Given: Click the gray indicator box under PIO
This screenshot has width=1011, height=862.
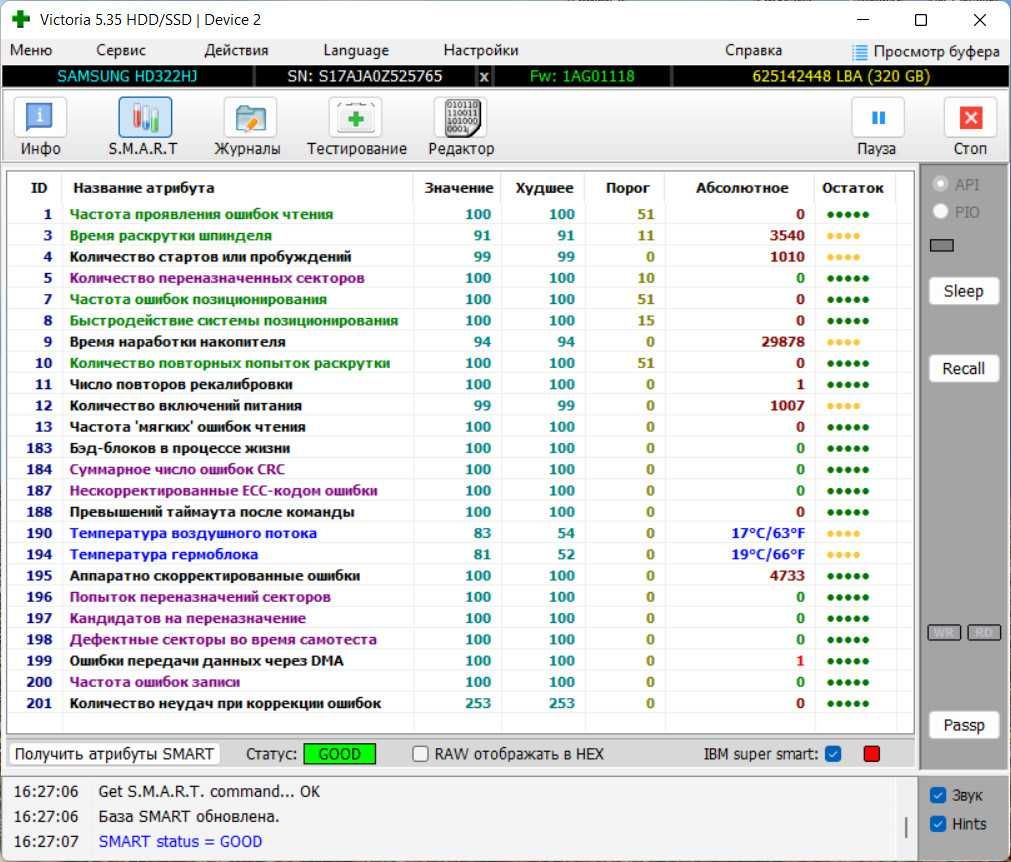Looking at the screenshot, I should 941,245.
